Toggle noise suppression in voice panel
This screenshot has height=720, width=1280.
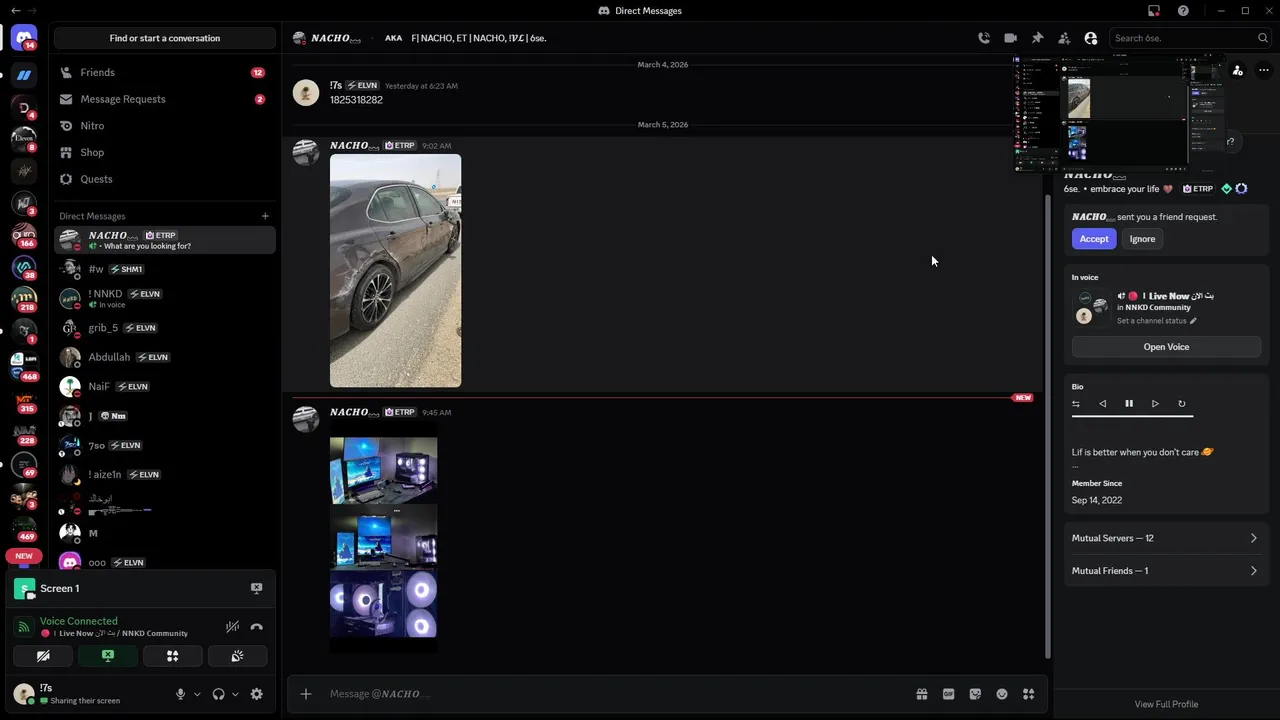[x=232, y=627]
